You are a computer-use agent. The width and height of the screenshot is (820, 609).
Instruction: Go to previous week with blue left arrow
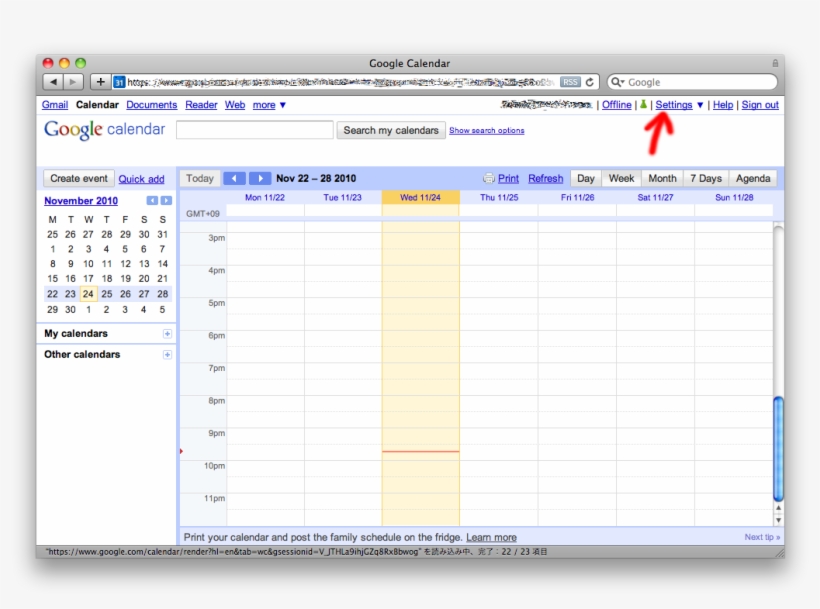(234, 178)
